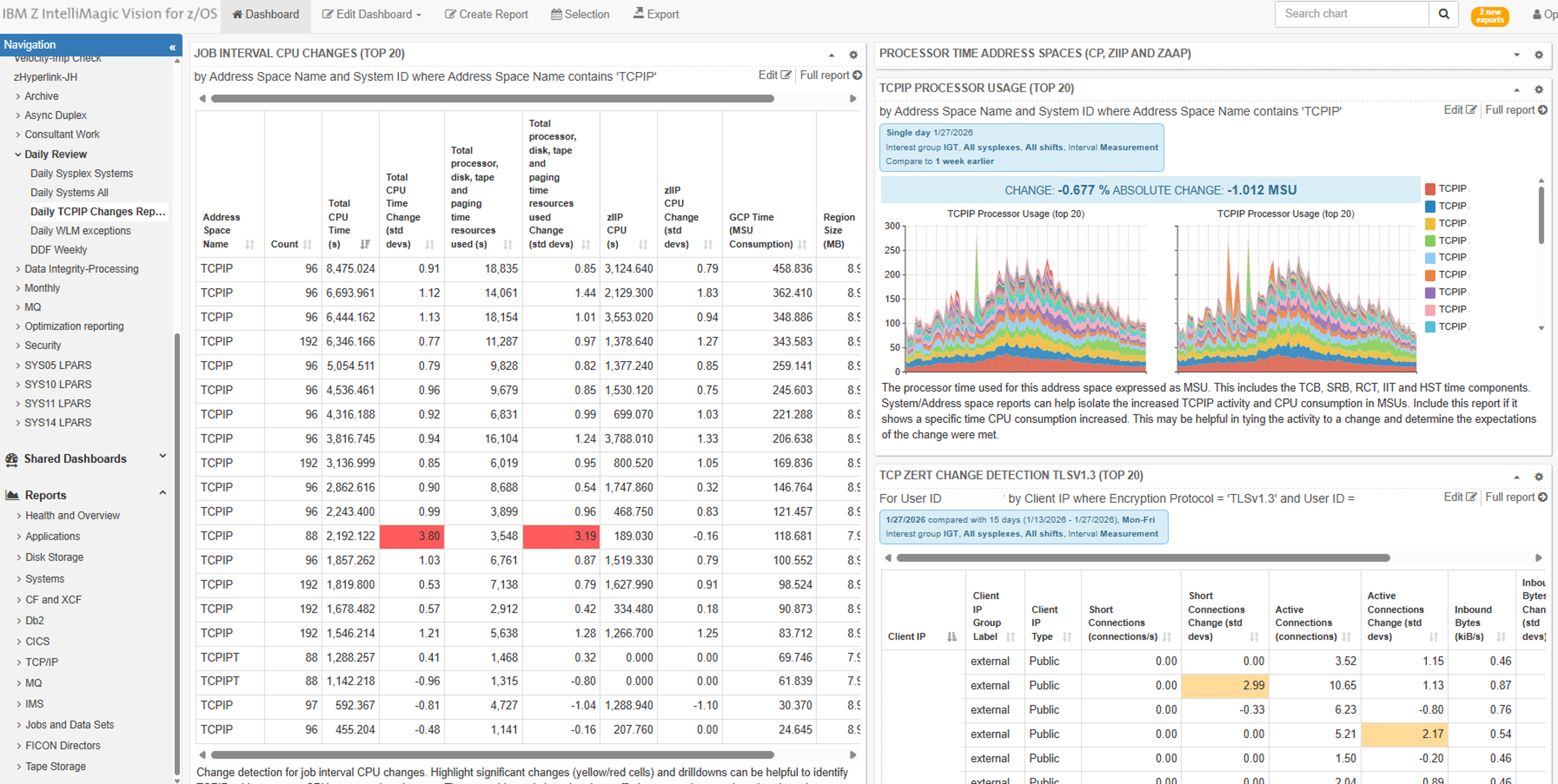Click the purple TCPIP legend swatch
The image size is (1558, 784).
1431,293
